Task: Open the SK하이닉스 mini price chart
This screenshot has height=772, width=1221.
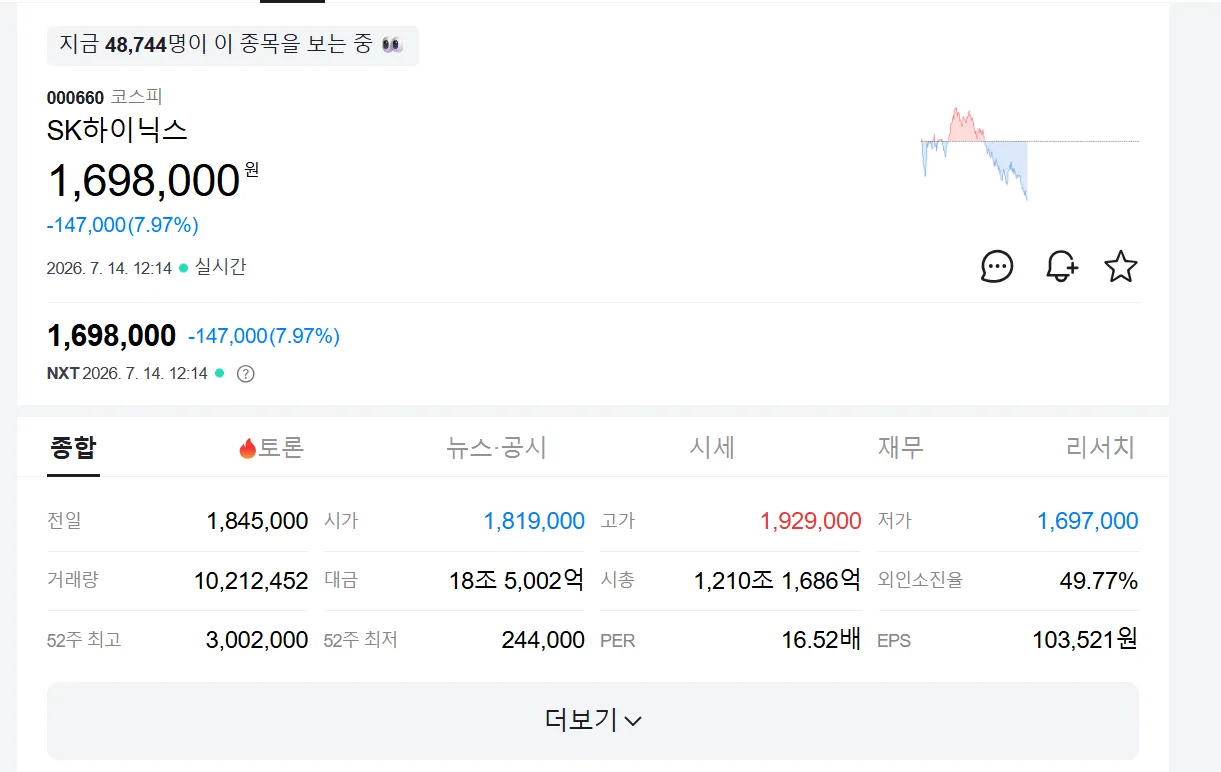Action: coord(1029,153)
